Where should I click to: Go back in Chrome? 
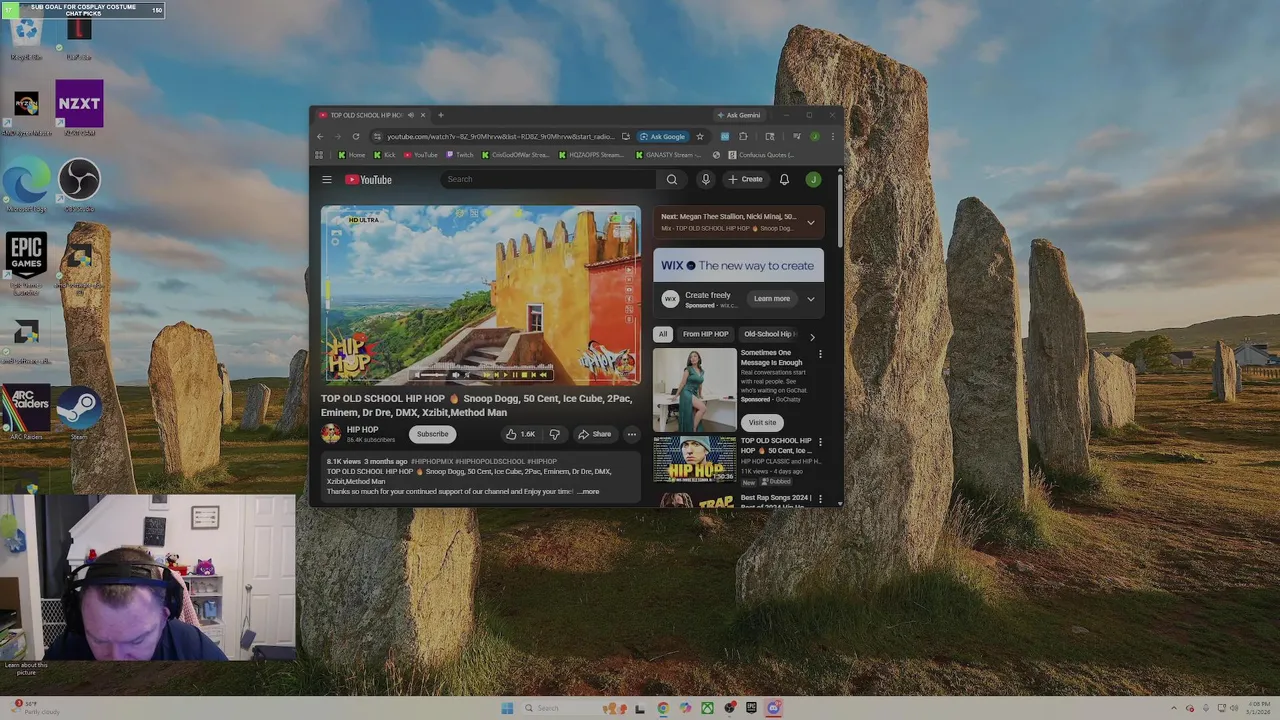point(320,137)
